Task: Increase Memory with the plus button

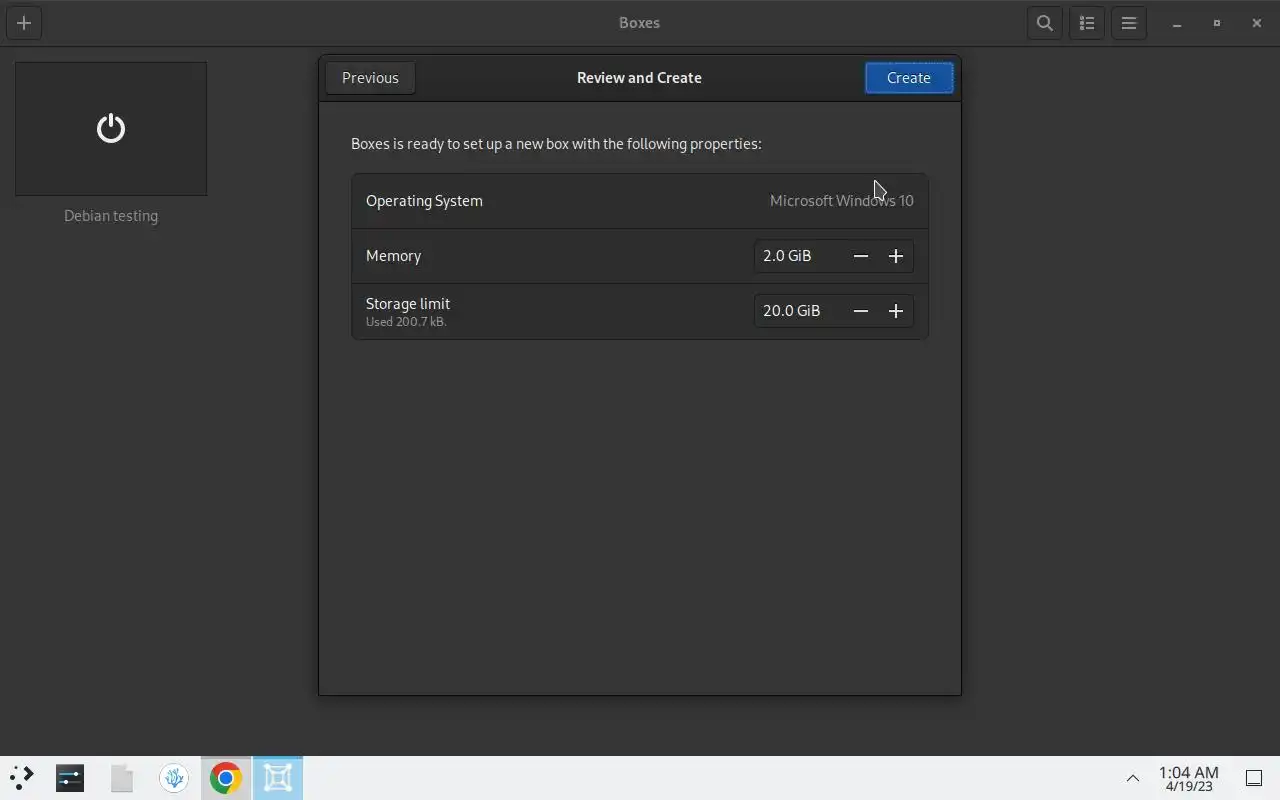Action: tap(896, 256)
